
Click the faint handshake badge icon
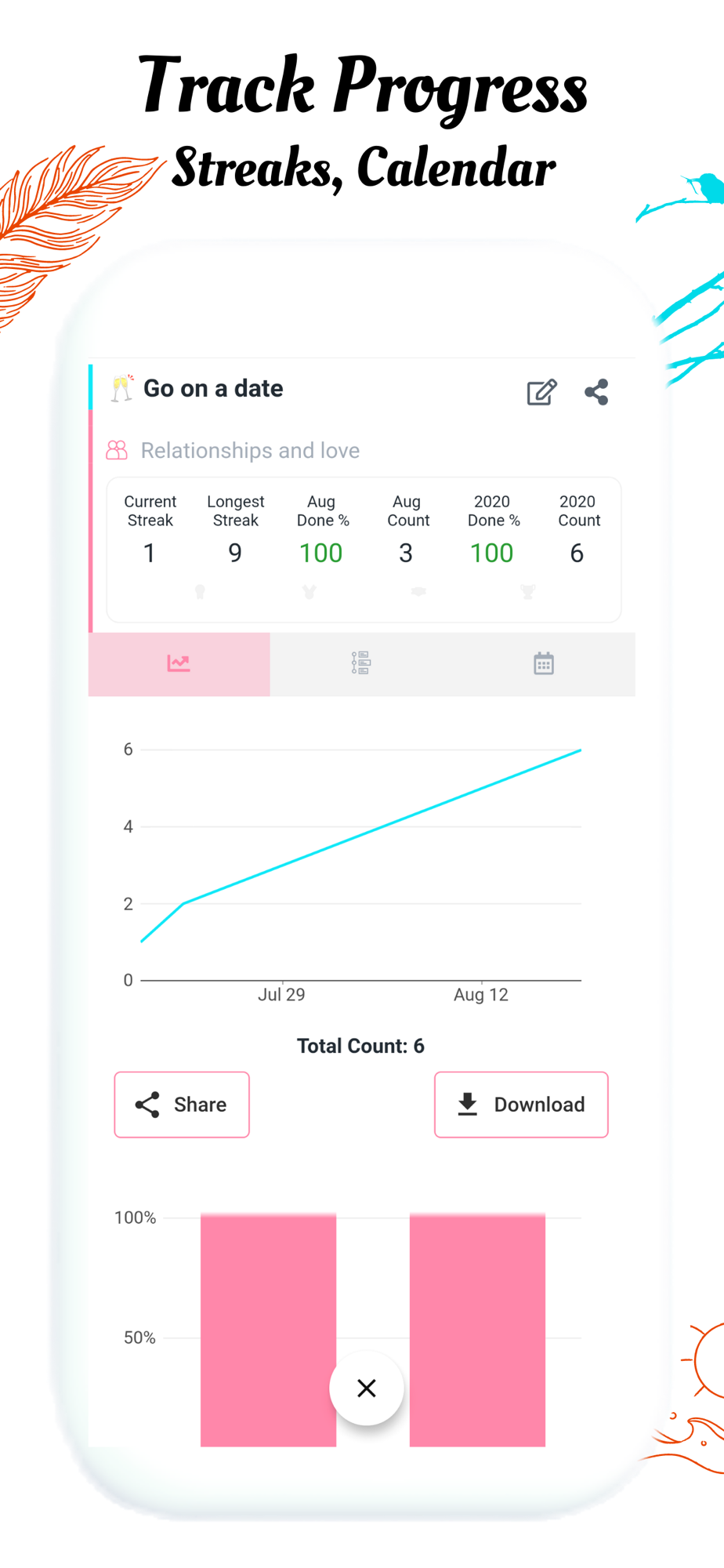(x=418, y=592)
